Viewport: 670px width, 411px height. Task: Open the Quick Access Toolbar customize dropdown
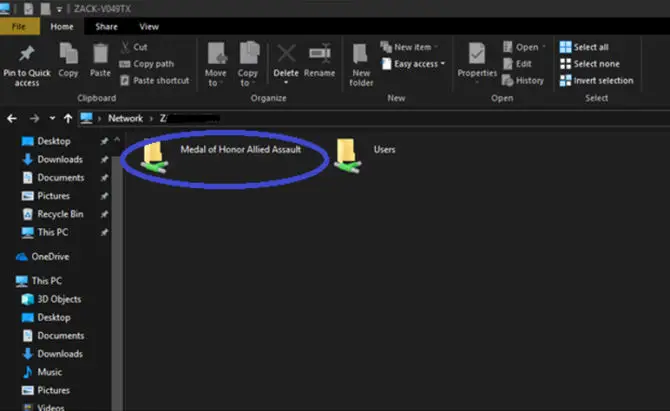(59, 9)
